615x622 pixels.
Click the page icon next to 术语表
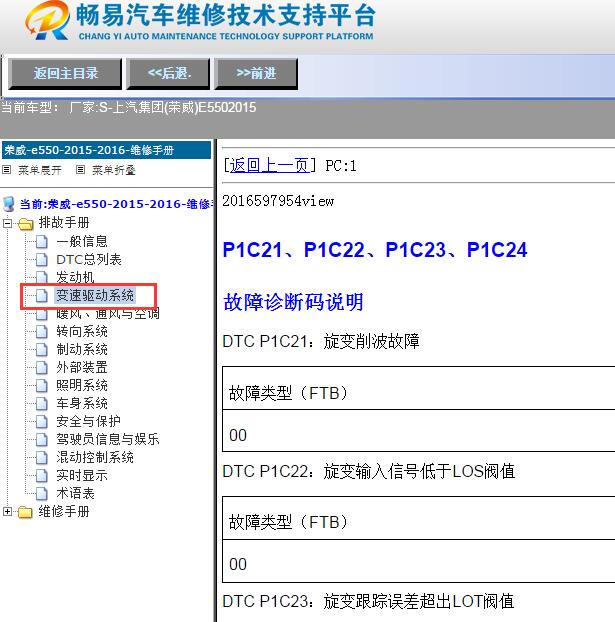pyautogui.click(x=41, y=494)
